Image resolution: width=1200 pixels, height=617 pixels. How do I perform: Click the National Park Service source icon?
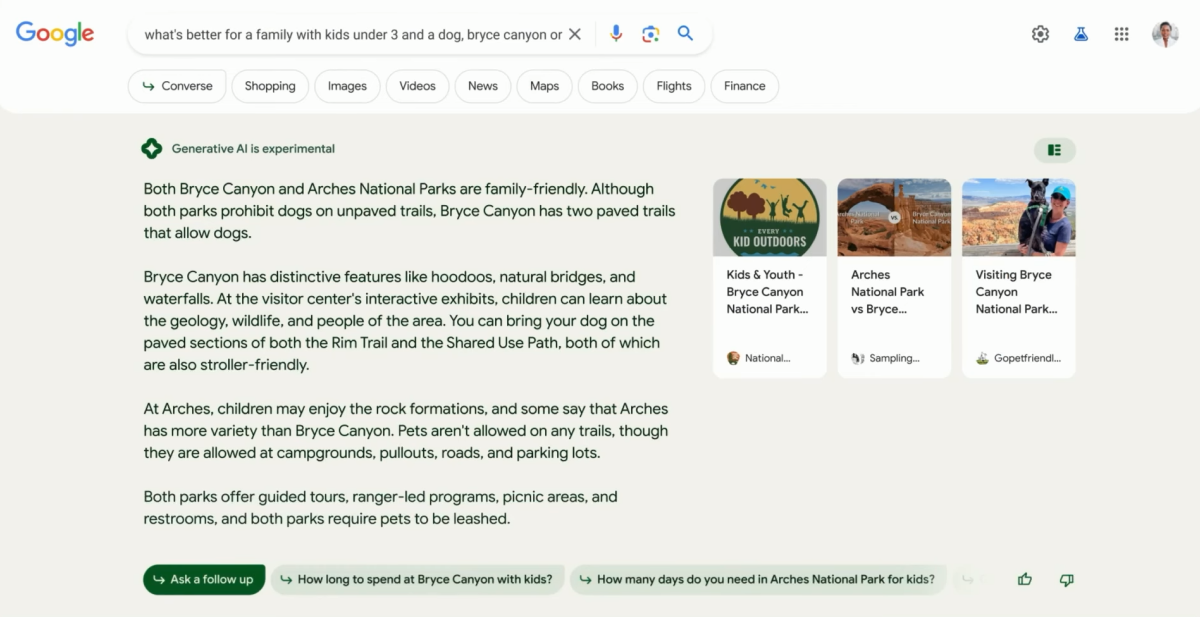click(x=734, y=358)
